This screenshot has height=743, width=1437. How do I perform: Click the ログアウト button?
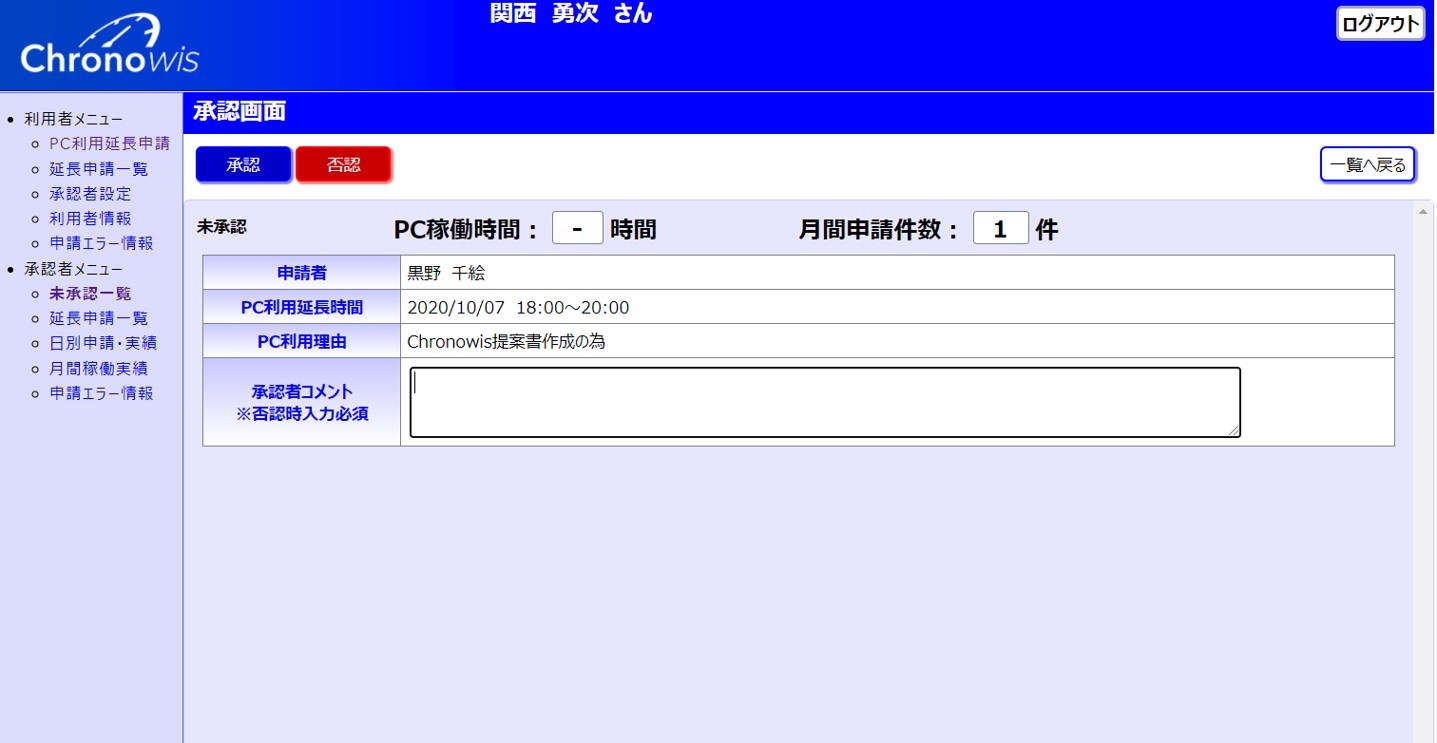[x=1380, y=24]
